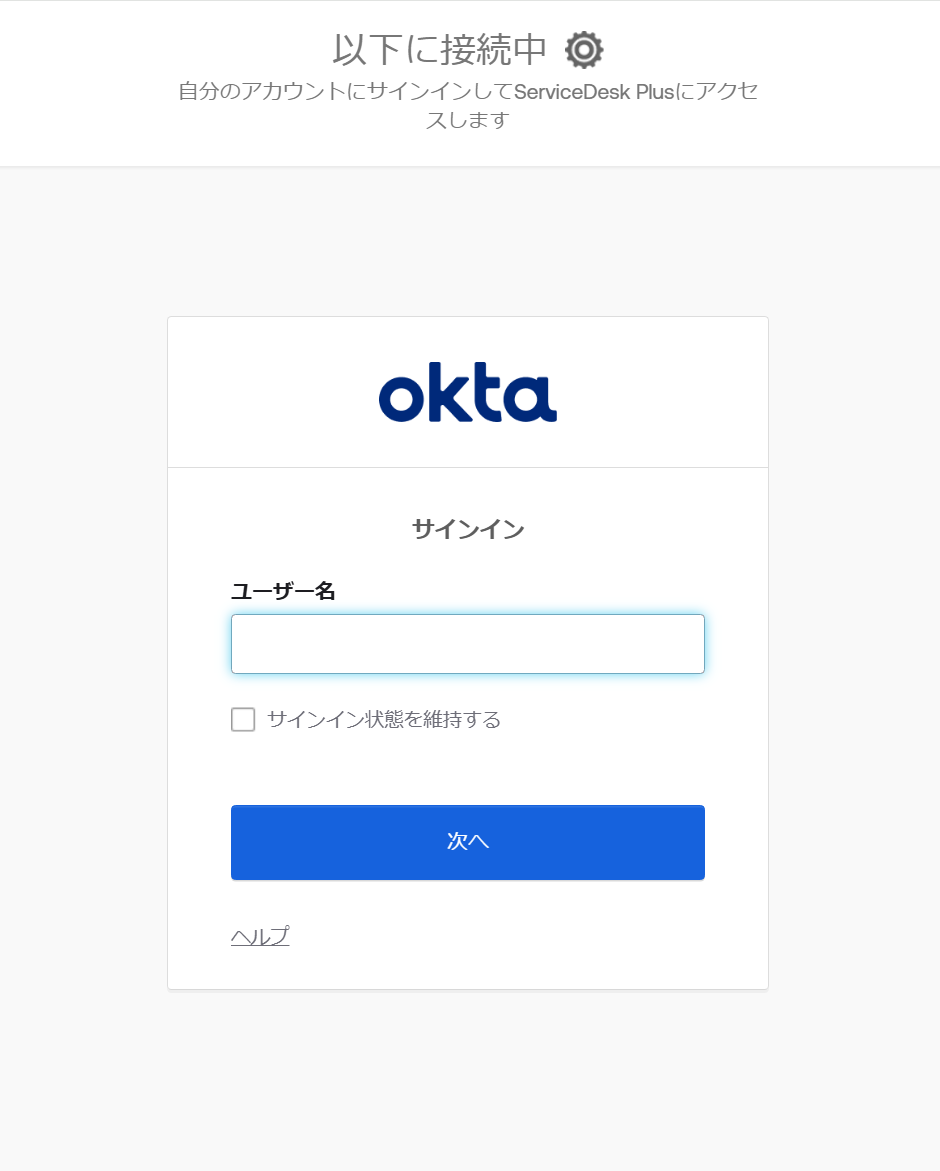
Task: Click the letter 'o' of the Okta logo
Action: [x=402, y=398]
